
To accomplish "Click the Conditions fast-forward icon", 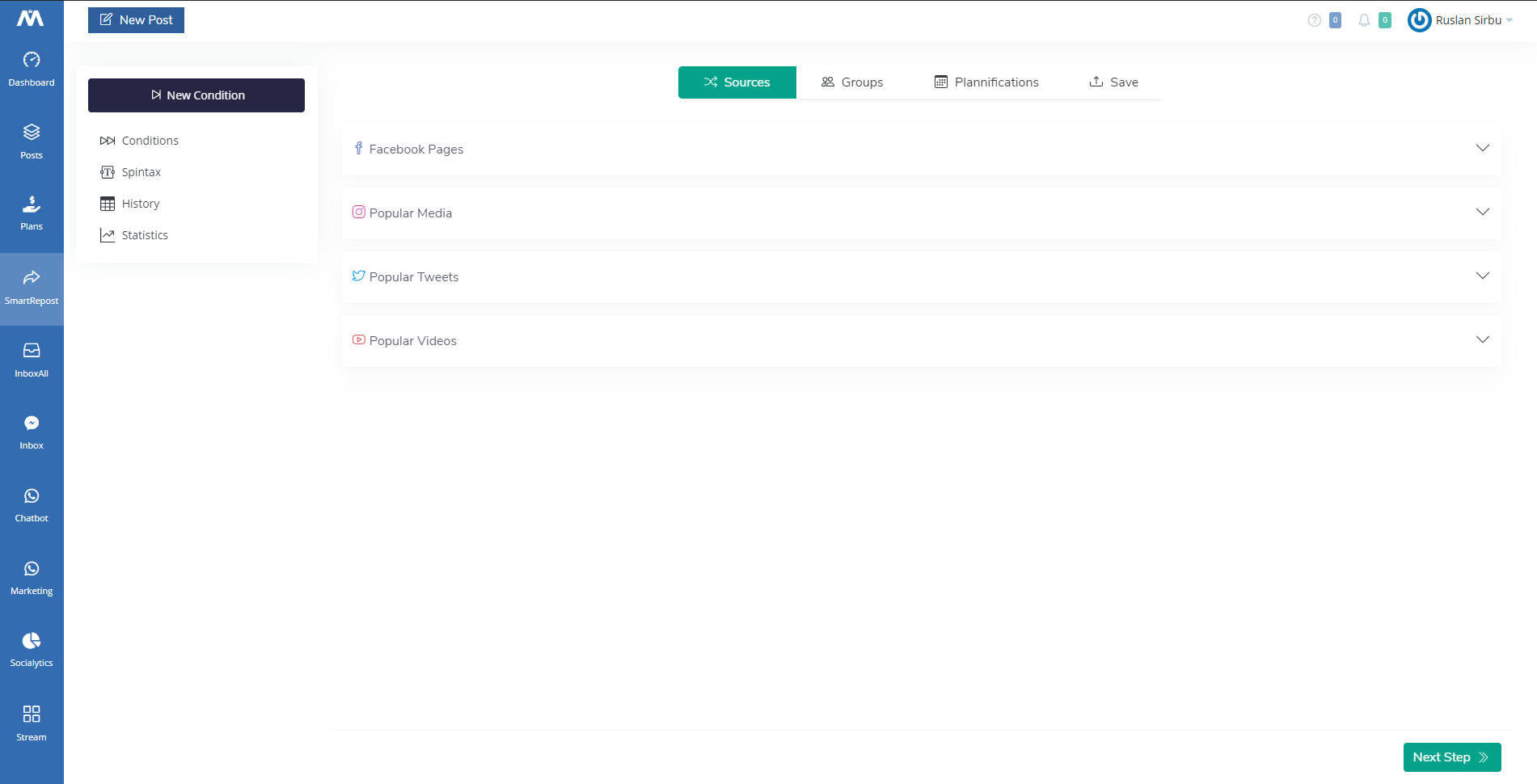I will click(x=108, y=141).
